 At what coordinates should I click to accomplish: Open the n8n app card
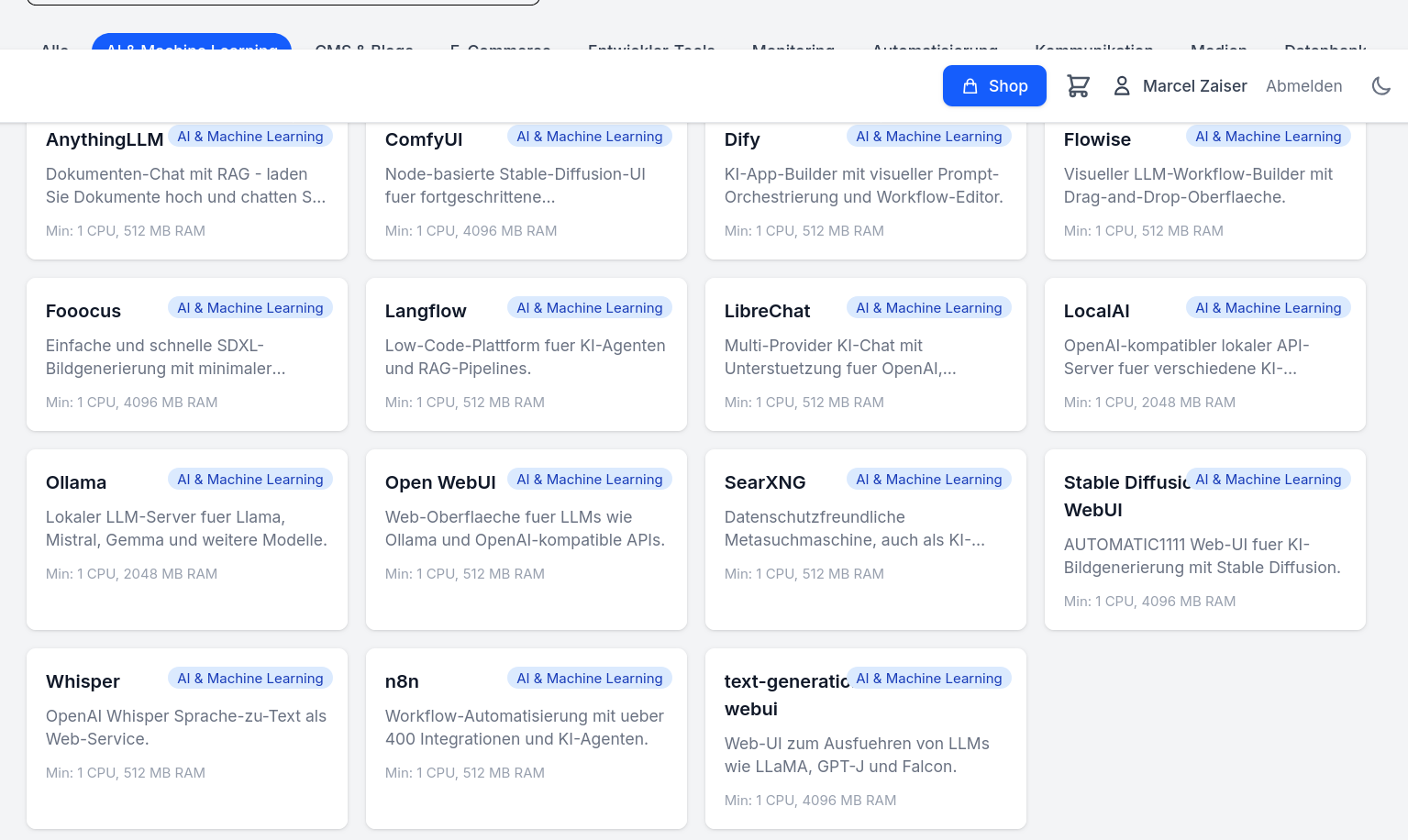(526, 738)
